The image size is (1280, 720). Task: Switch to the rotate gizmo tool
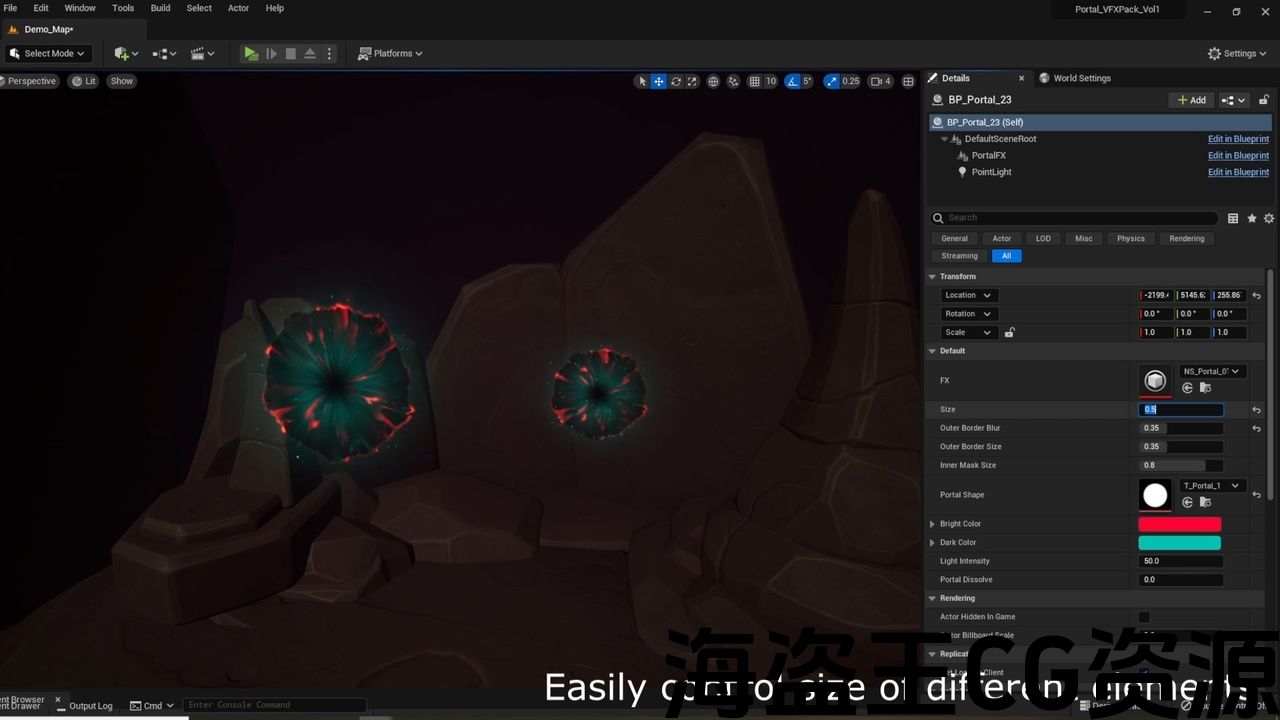tap(676, 81)
